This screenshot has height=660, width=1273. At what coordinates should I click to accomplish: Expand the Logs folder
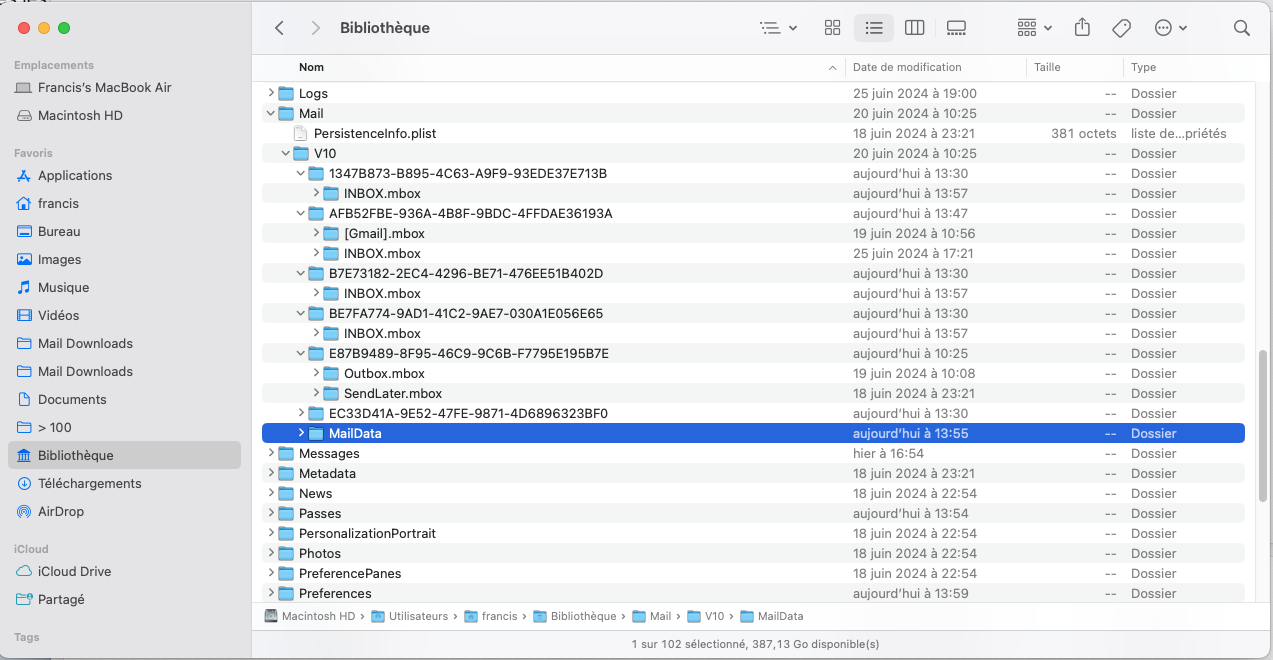coord(271,93)
